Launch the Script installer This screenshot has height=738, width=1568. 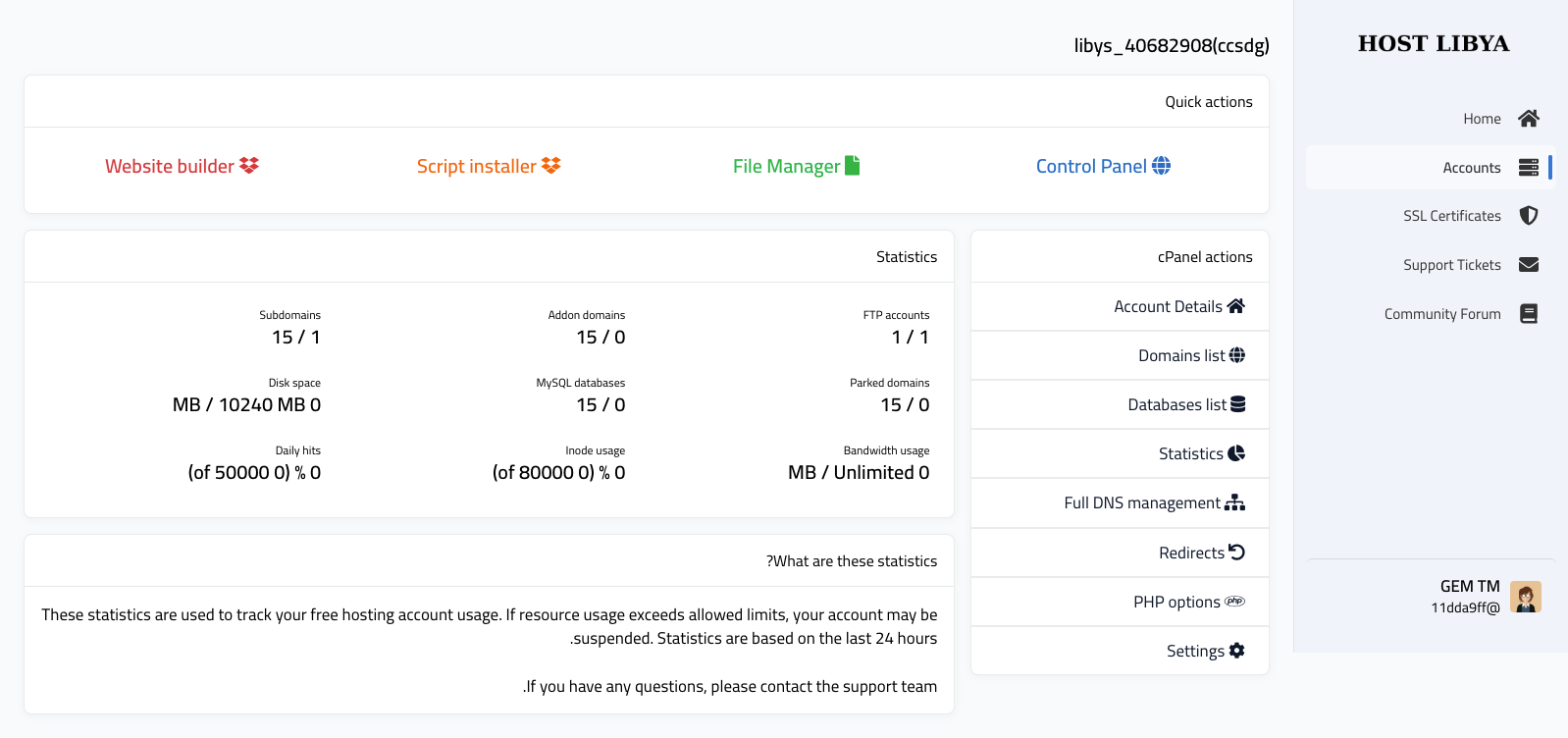[476, 167]
